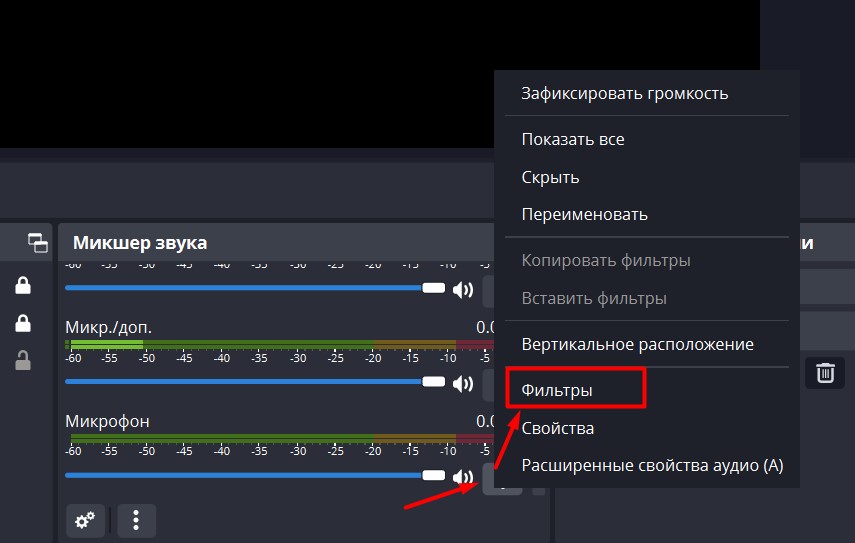Image resolution: width=855 pixels, height=543 pixels.
Task: Choose Свойства from the context menu
Action: pos(558,428)
